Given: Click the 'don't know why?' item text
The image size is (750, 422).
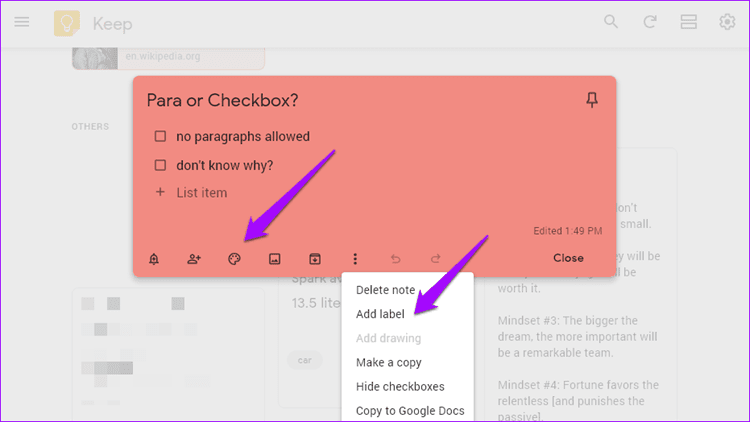Looking at the screenshot, I should tap(225, 166).
